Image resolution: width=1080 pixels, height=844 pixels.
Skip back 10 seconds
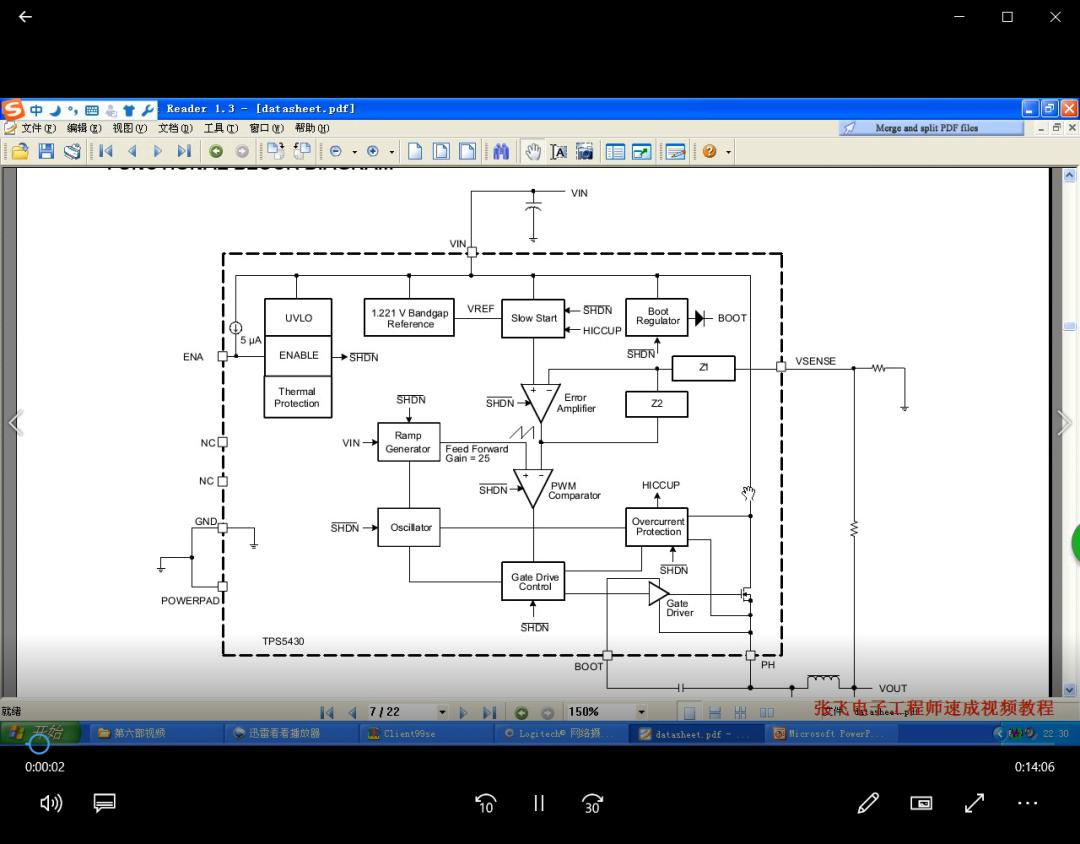tap(485, 803)
